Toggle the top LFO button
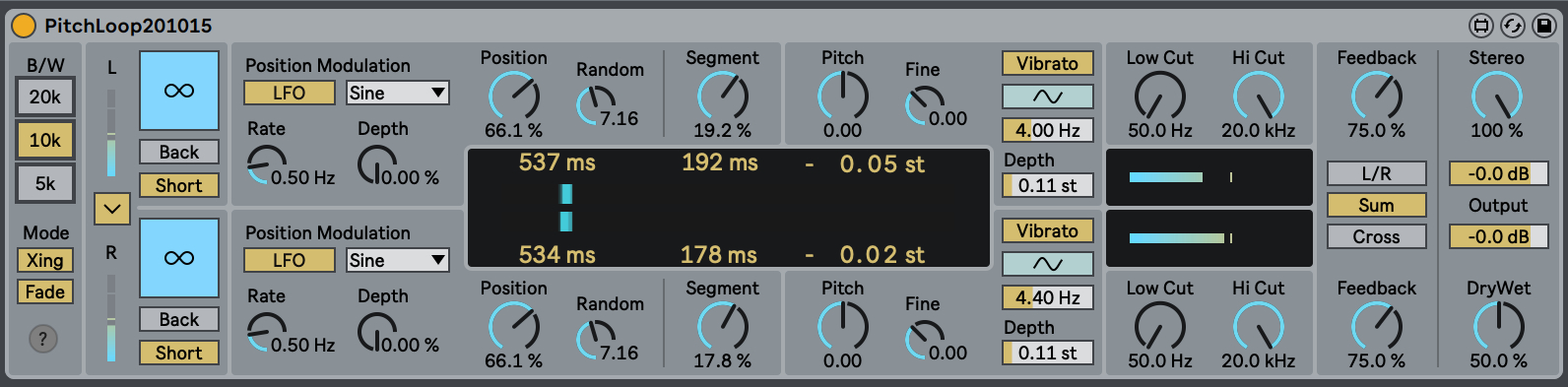Screen dimensions: 1568x387 [x=290, y=93]
